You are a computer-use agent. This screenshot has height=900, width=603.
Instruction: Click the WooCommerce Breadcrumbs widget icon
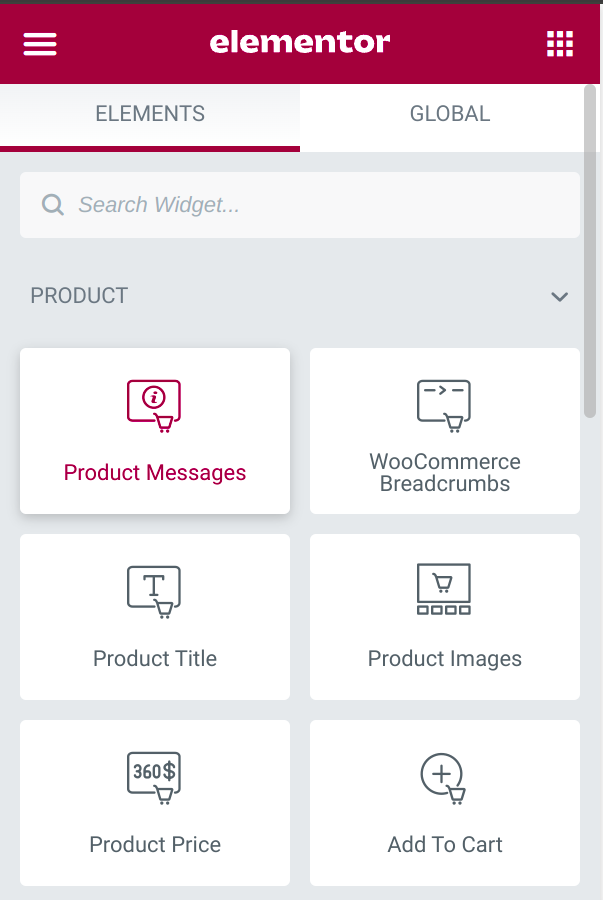click(x=444, y=406)
